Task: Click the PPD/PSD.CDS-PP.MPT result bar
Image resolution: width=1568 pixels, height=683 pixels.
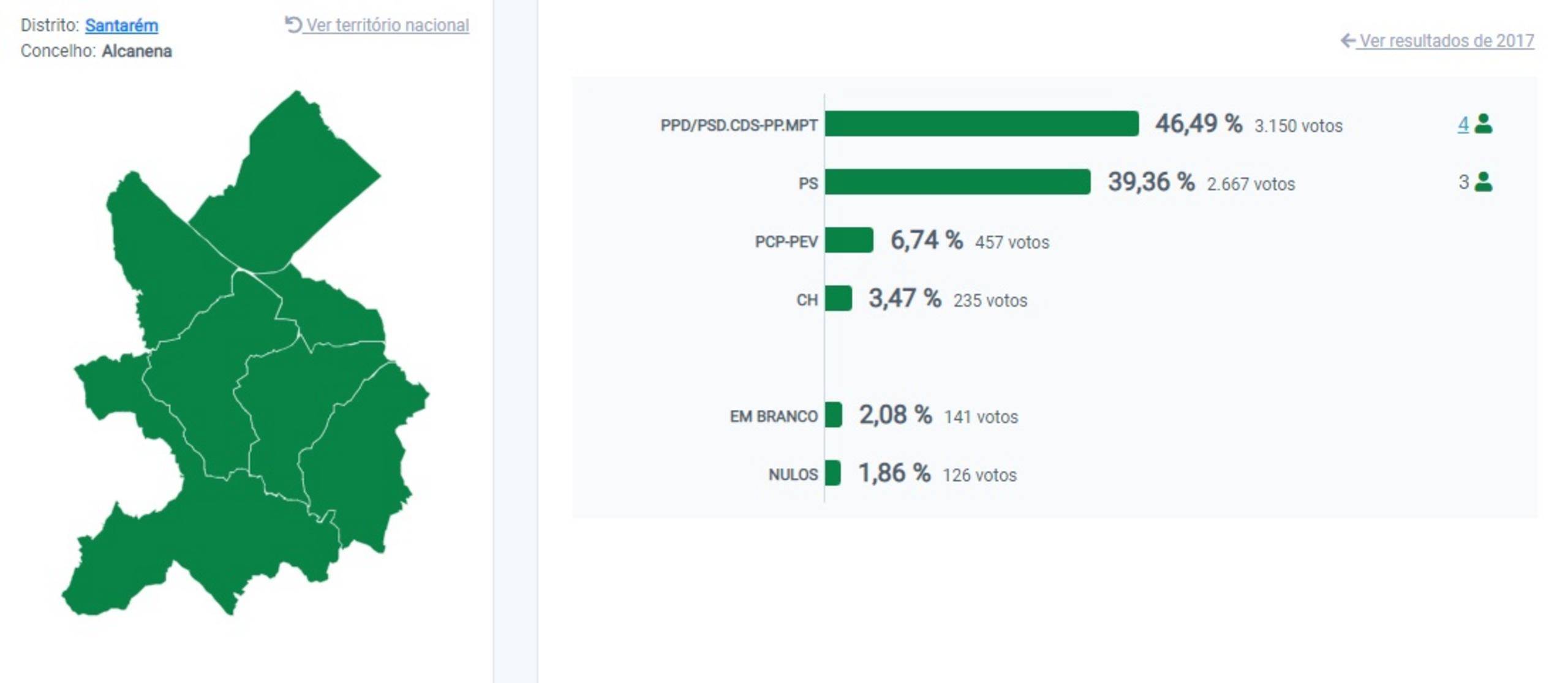Action: (981, 124)
